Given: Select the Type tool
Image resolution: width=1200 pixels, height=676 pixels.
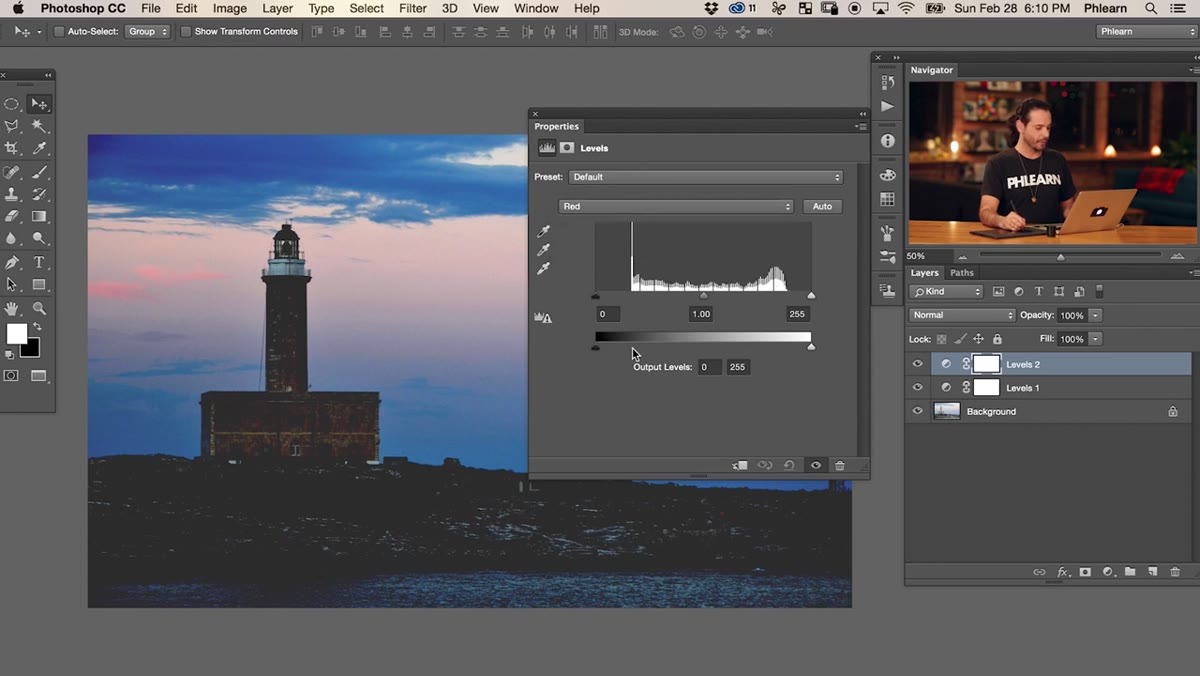Looking at the screenshot, I should 39,263.
